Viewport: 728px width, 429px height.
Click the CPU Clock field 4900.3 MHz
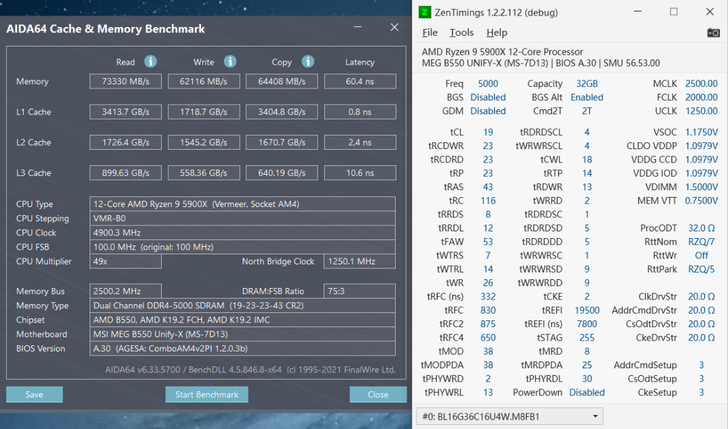[x=242, y=233]
